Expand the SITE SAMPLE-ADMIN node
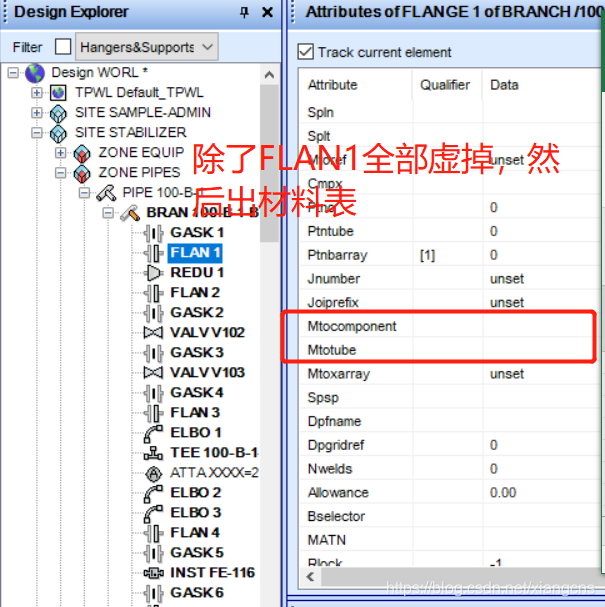605x607 pixels. click(x=38, y=112)
